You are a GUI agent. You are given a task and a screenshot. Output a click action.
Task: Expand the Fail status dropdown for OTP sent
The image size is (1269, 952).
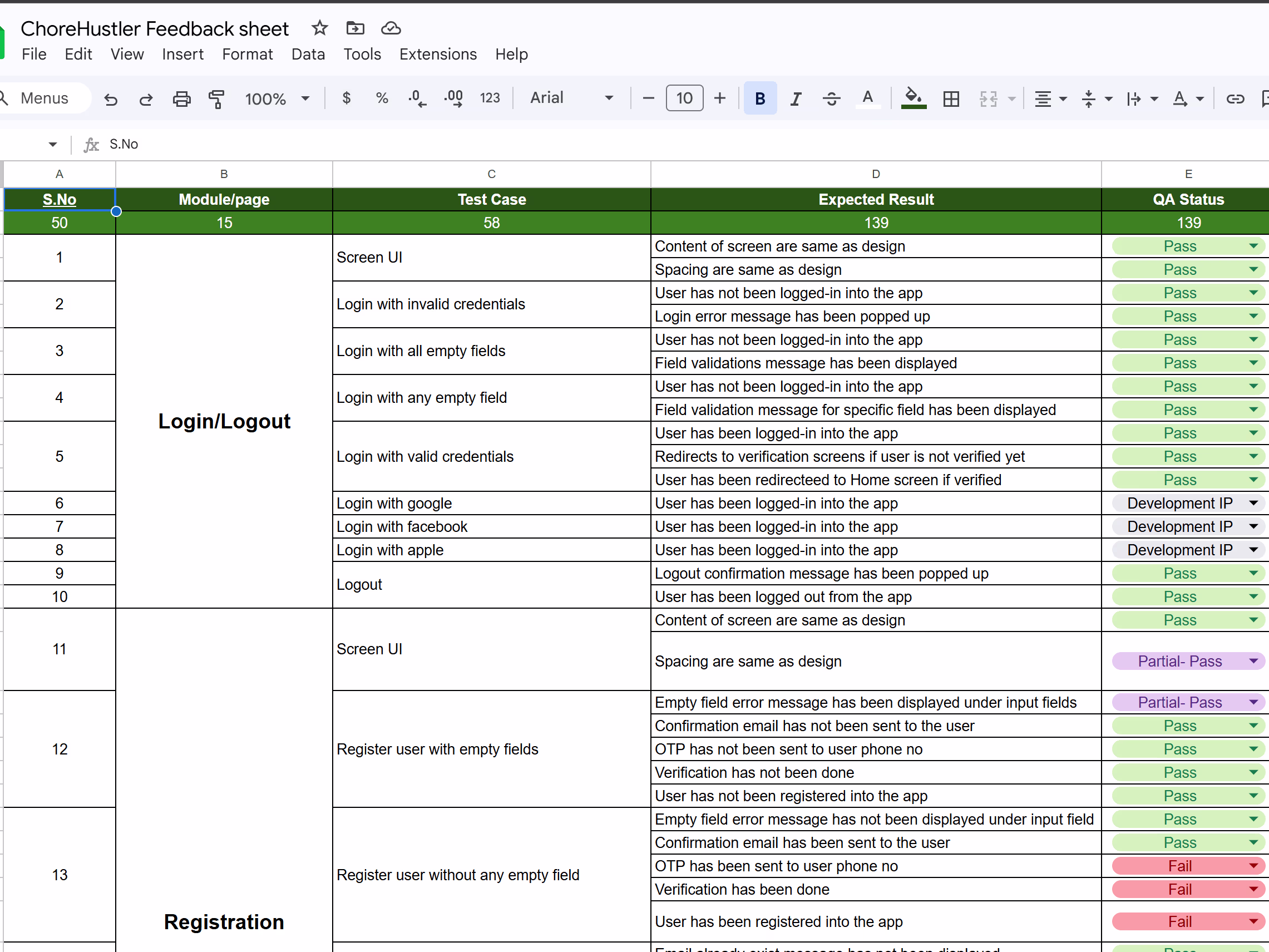tap(1253, 866)
